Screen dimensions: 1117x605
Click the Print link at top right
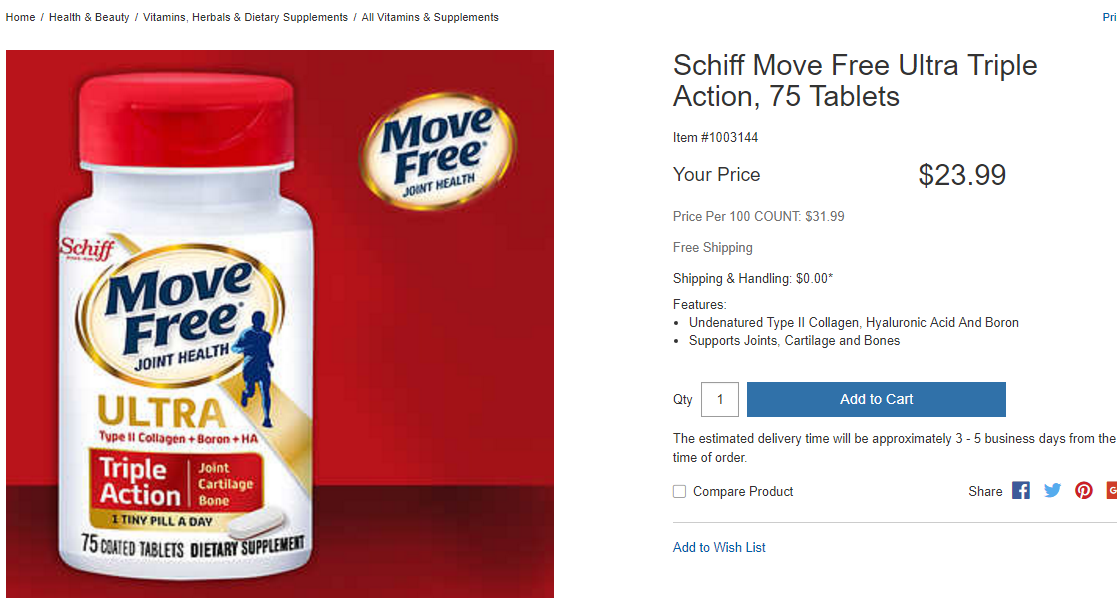[1109, 17]
